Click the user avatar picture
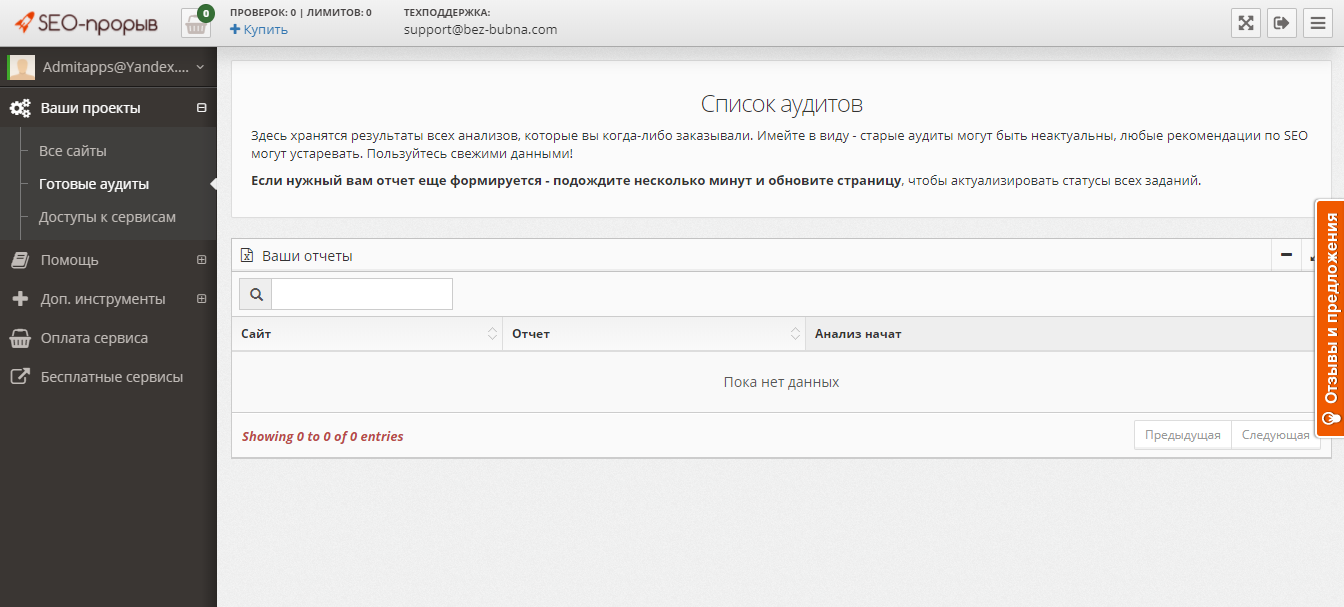 coord(21,67)
